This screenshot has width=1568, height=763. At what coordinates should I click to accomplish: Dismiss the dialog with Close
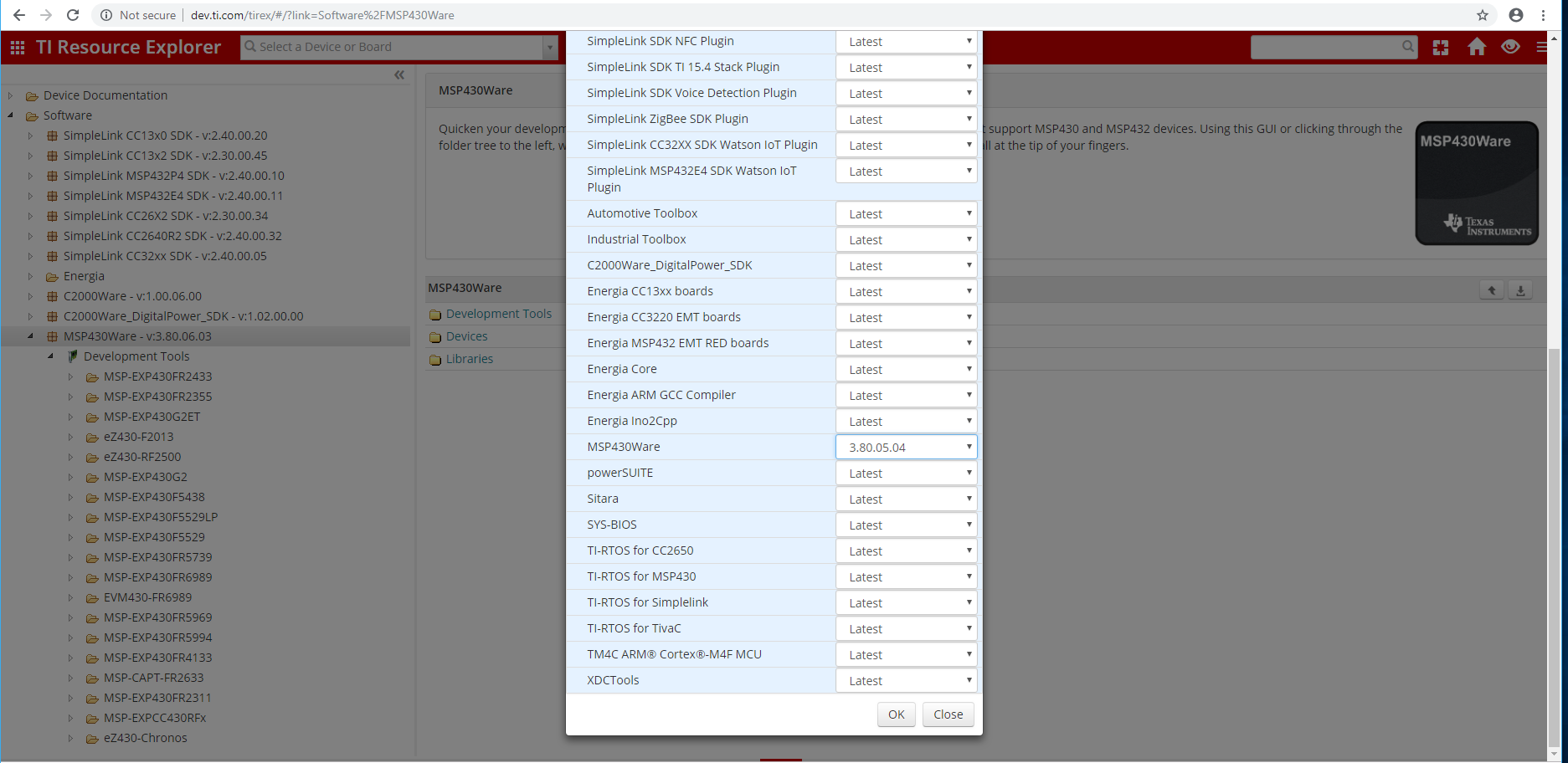click(949, 714)
